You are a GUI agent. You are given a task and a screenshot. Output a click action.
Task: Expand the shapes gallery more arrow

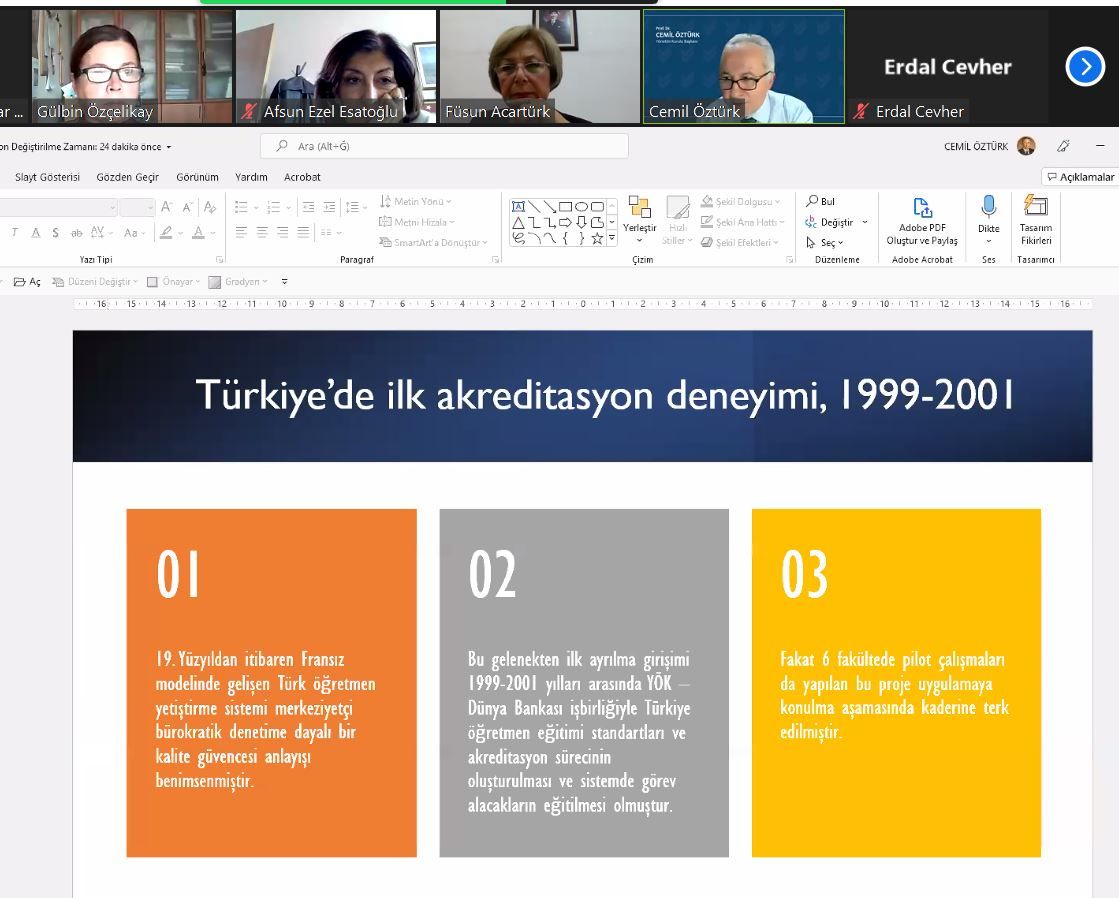click(x=612, y=239)
